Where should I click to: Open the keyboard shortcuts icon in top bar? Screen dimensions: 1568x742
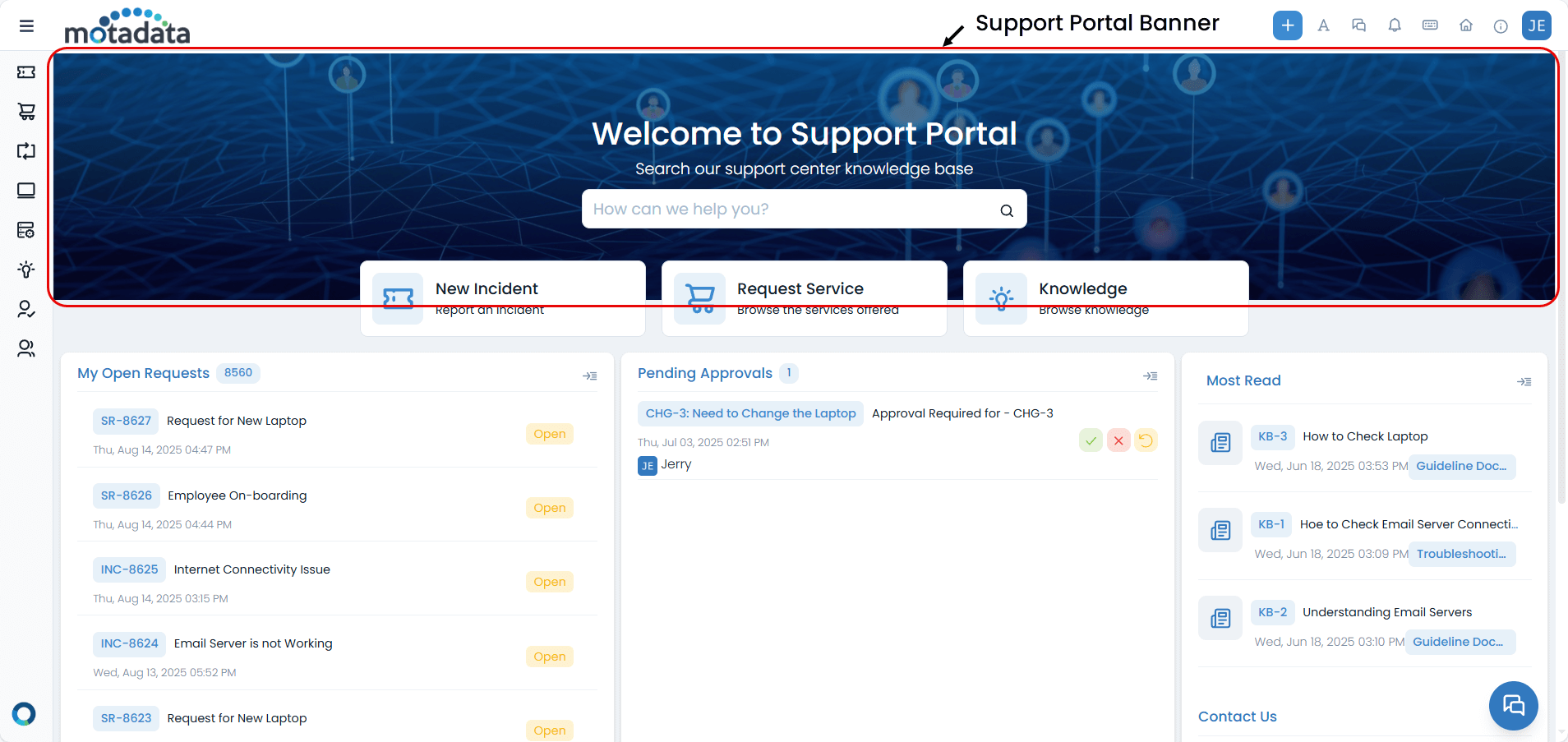(1429, 25)
